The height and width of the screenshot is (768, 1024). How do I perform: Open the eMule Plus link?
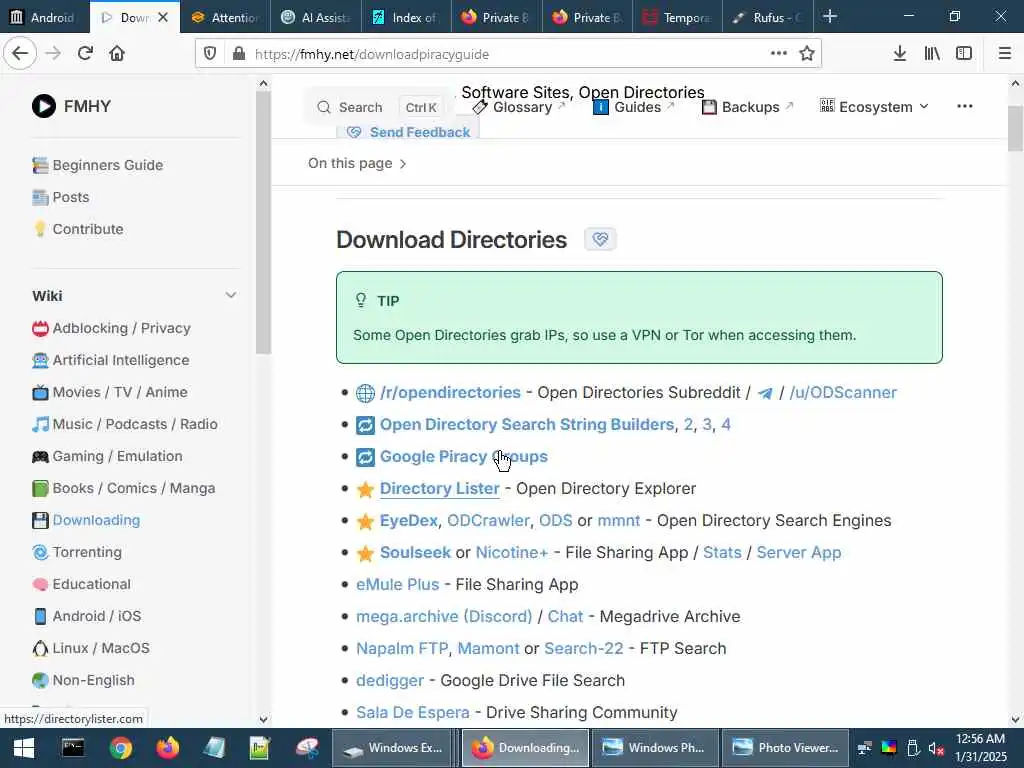(398, 584)
